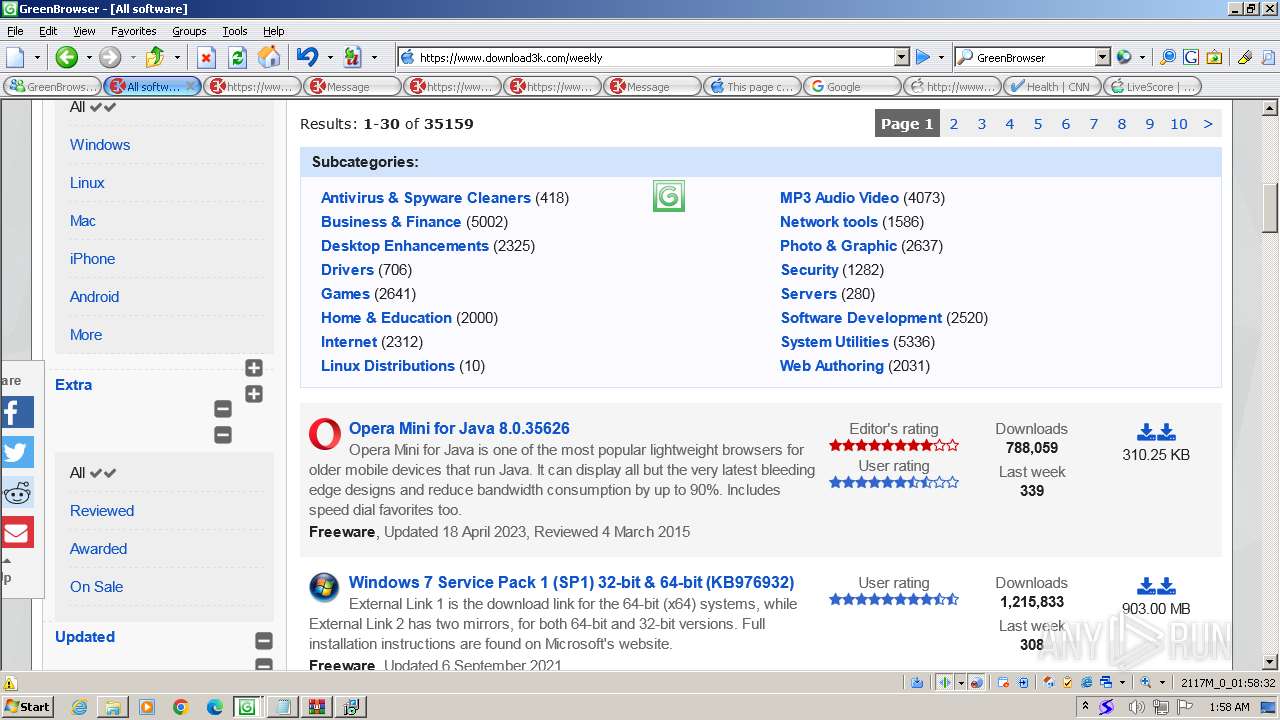Click Windows 7 Service Pack download arrows icon
This screenshot has width=1280, height=720.
[x=1156, y=586]
